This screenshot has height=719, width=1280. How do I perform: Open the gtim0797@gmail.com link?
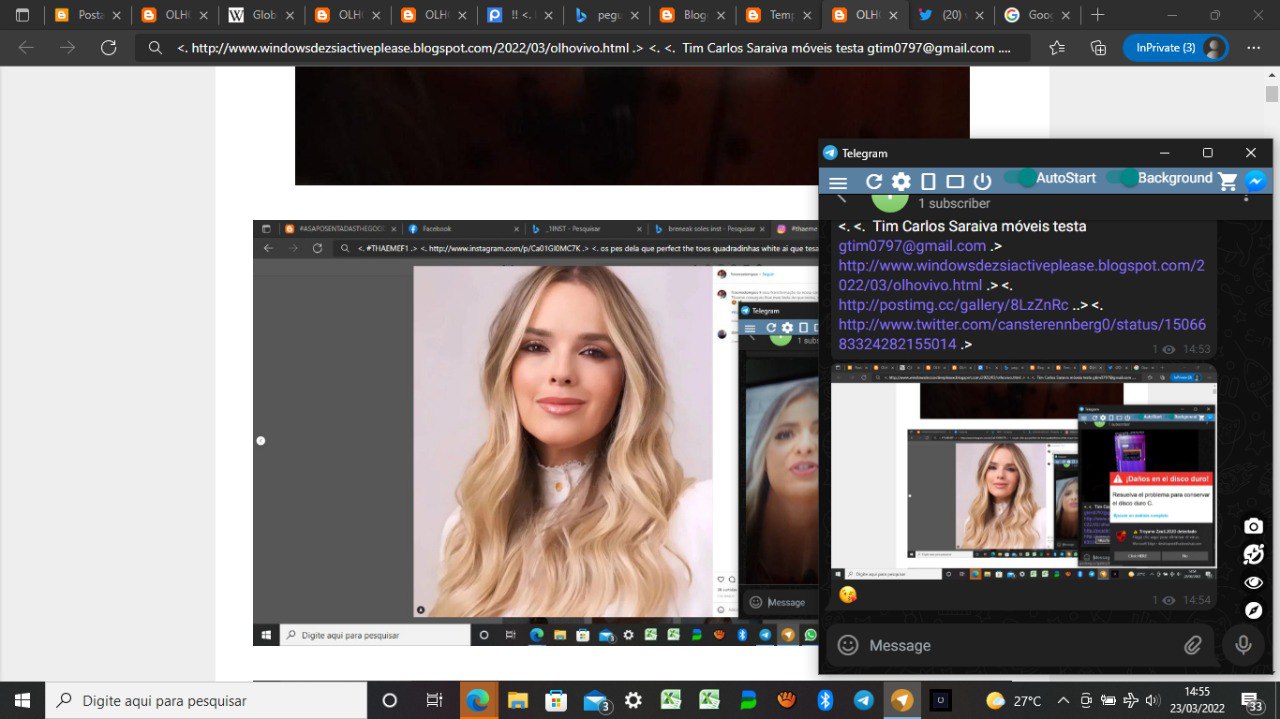(912, 246)
